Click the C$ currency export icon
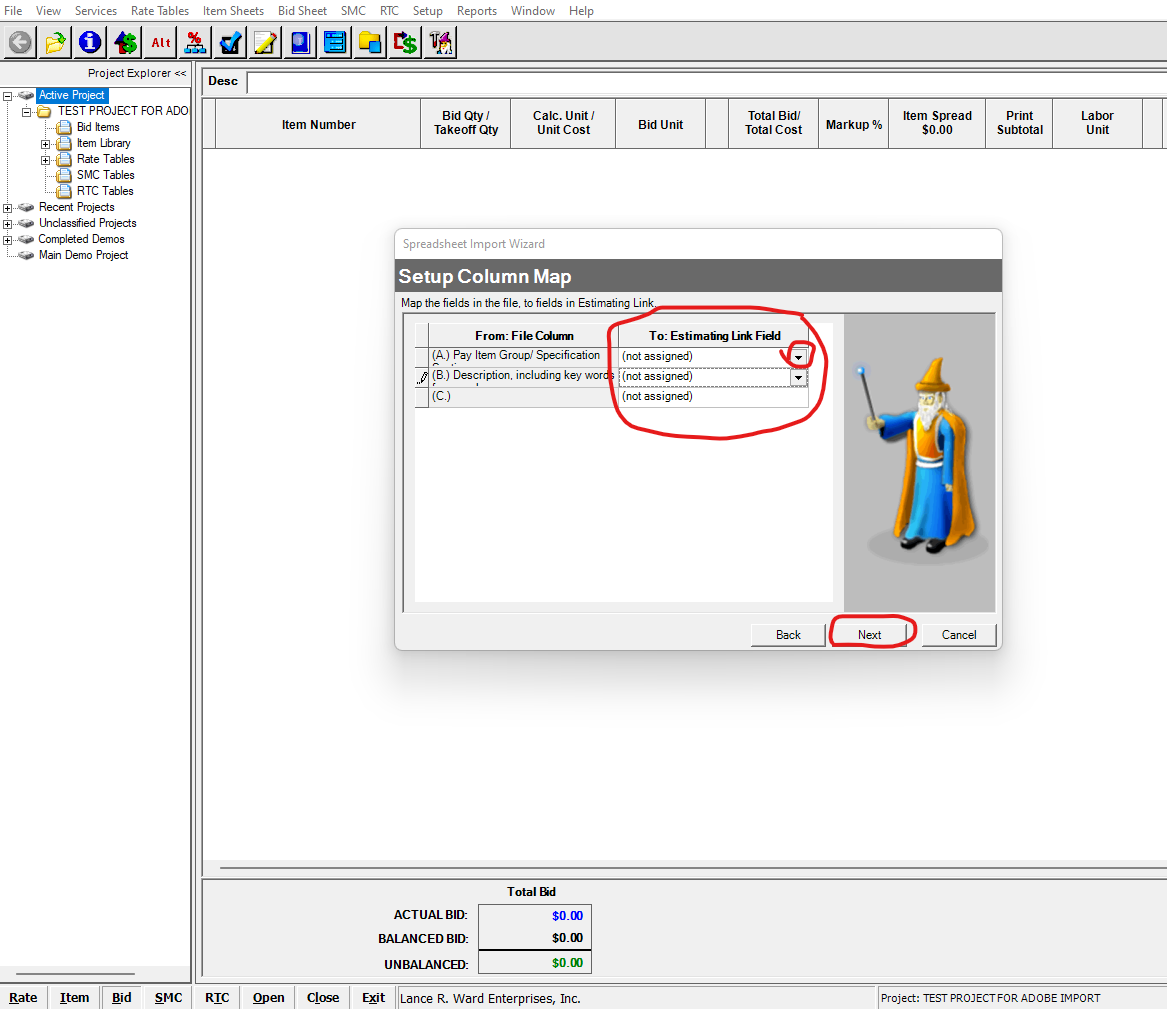 tap(404, 42)
